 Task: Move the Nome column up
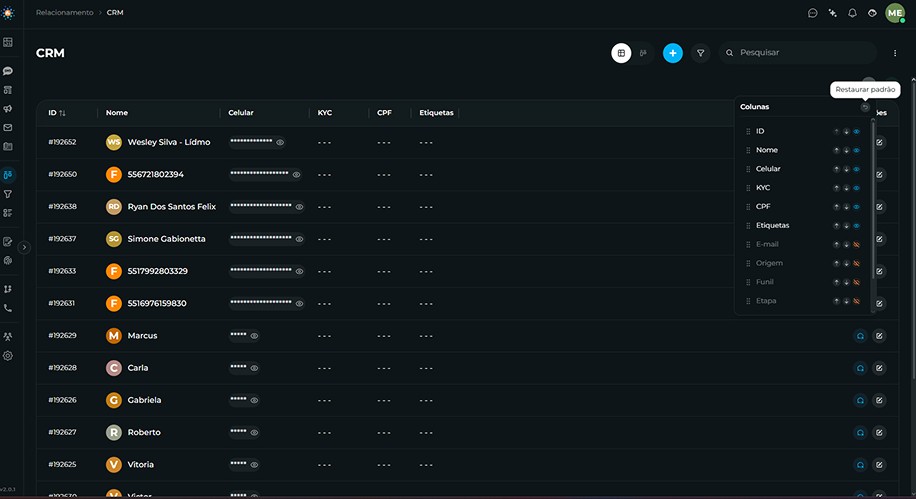click(x=837, y=150)
